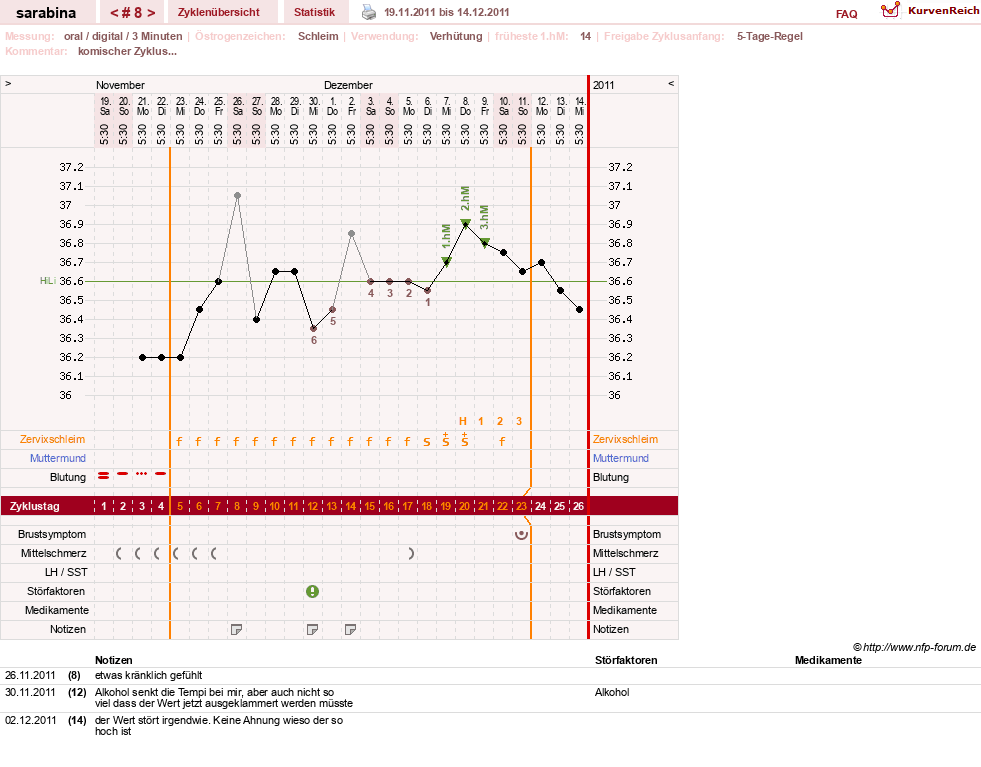Viewport: 981px width, 767px height.
Task: Click the HLi baseline label
Action: 48,281
